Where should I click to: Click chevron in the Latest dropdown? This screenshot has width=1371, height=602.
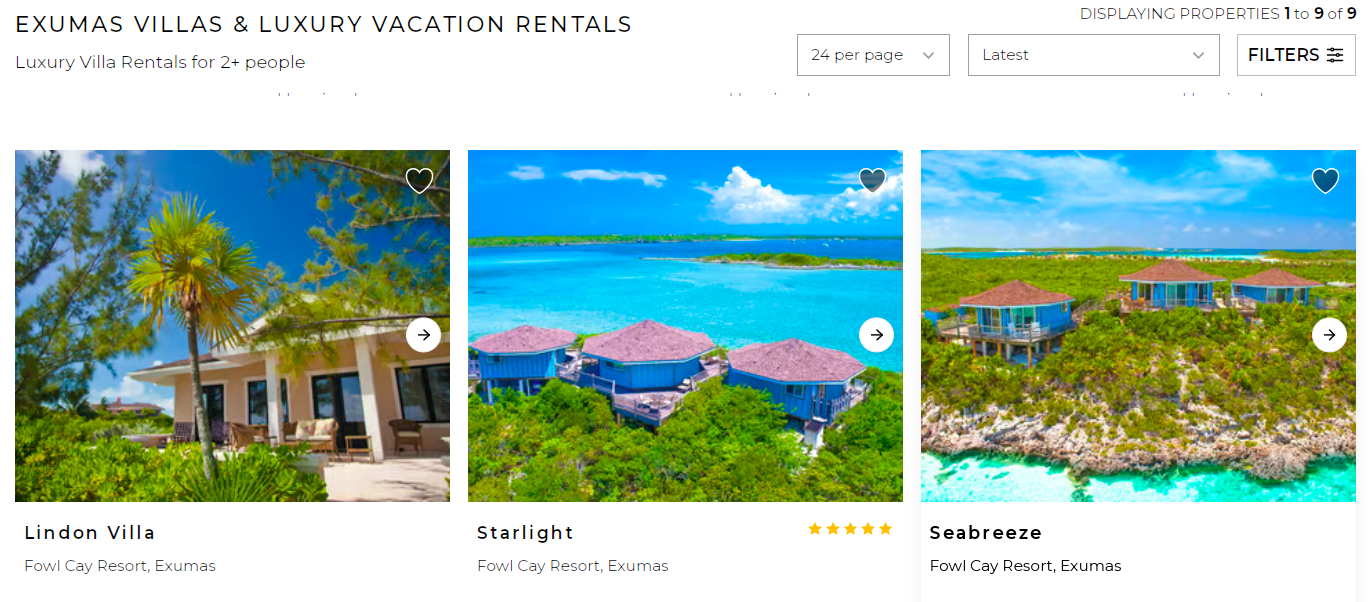[x=1199, y=56]
